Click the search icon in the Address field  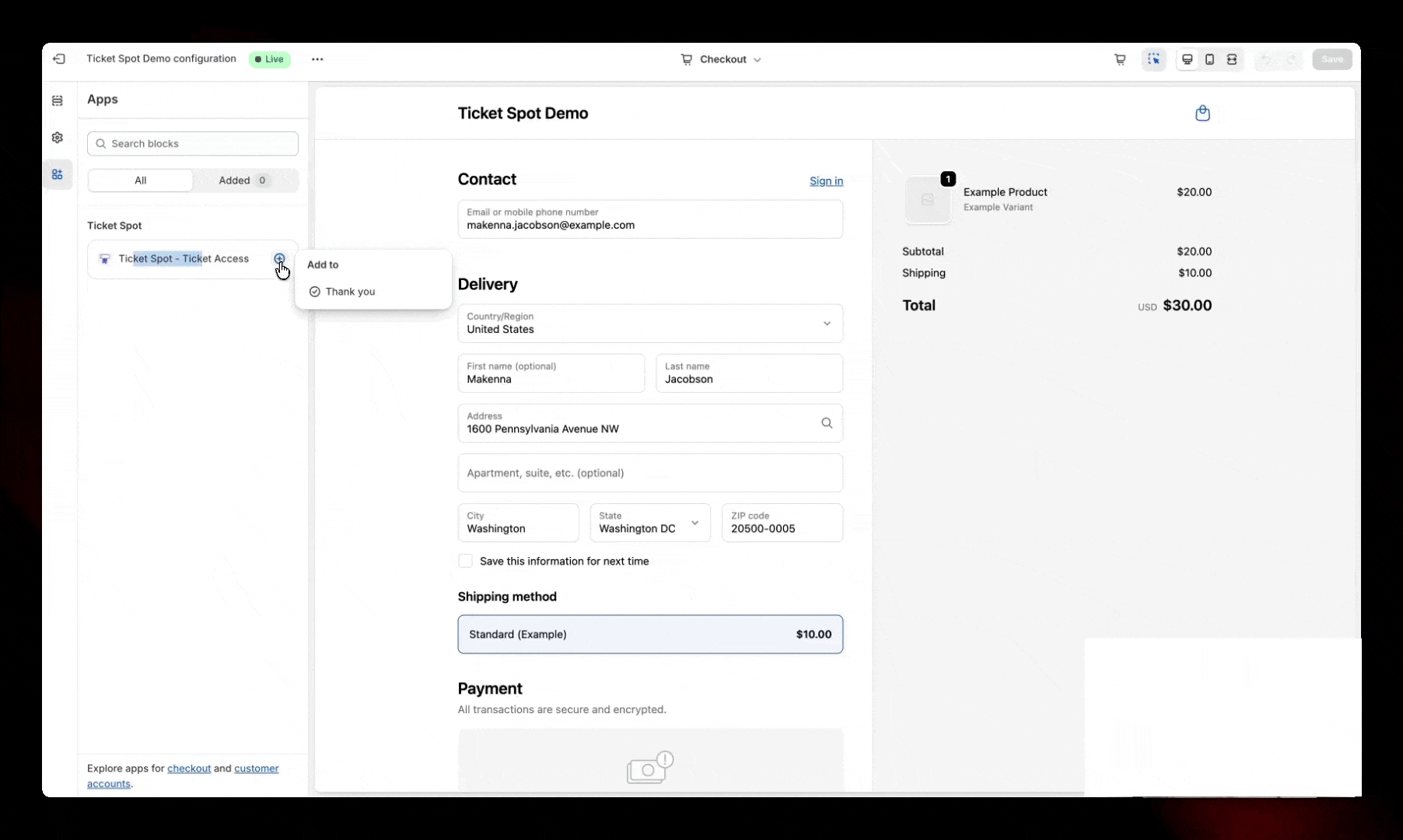[x=826, y=422]
